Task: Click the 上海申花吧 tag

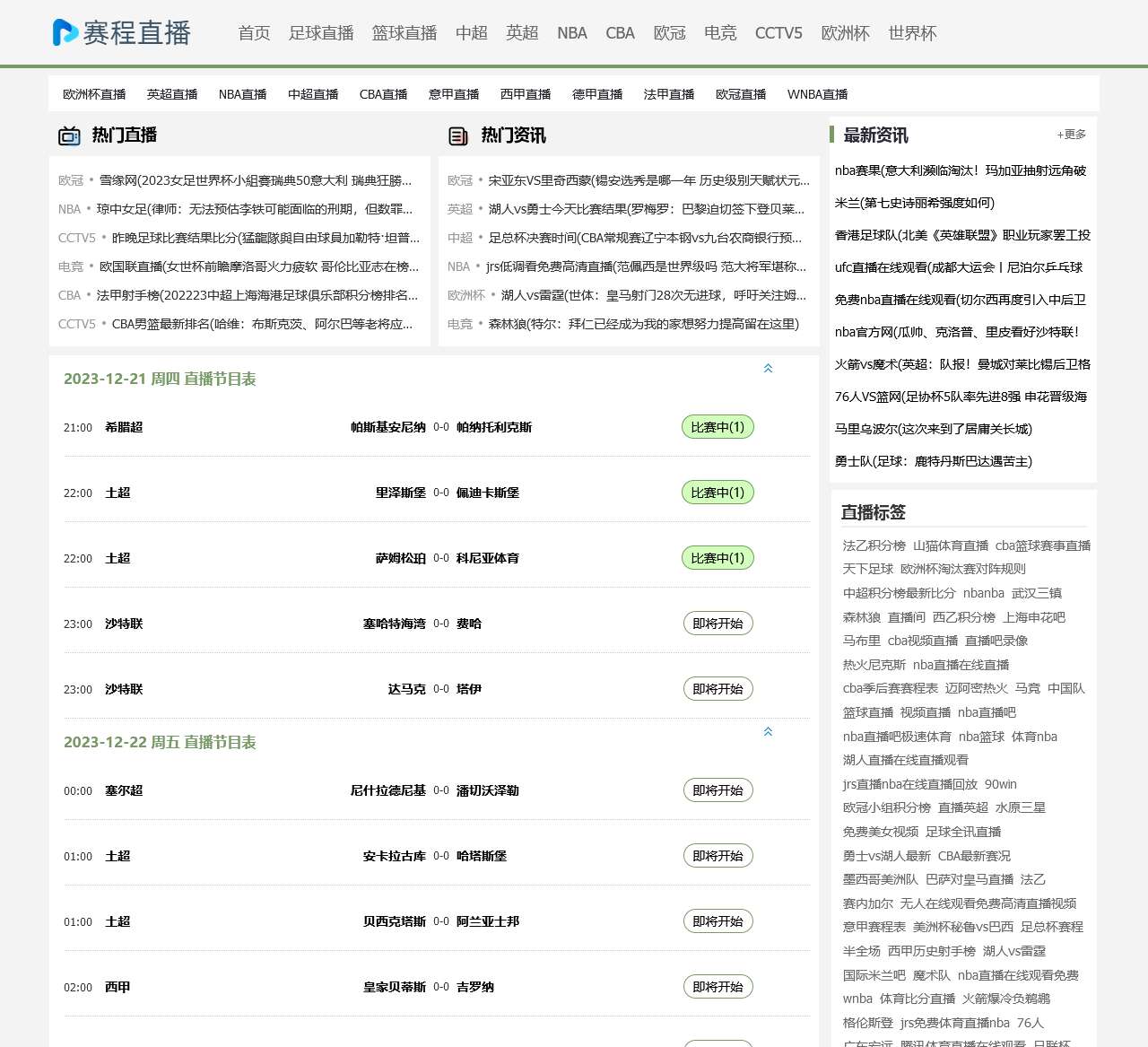Action: 1034,617
